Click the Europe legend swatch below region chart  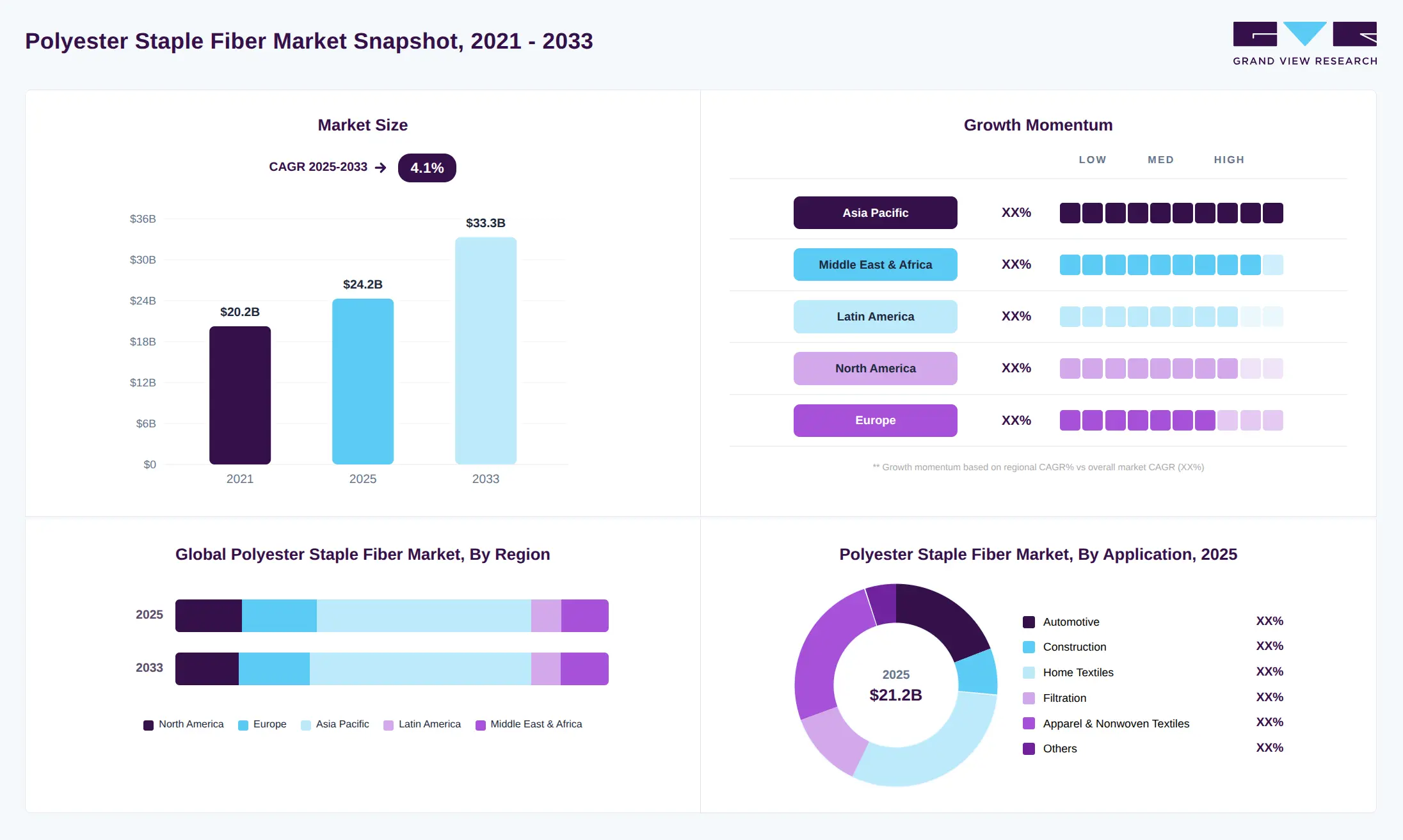(243, 725)
